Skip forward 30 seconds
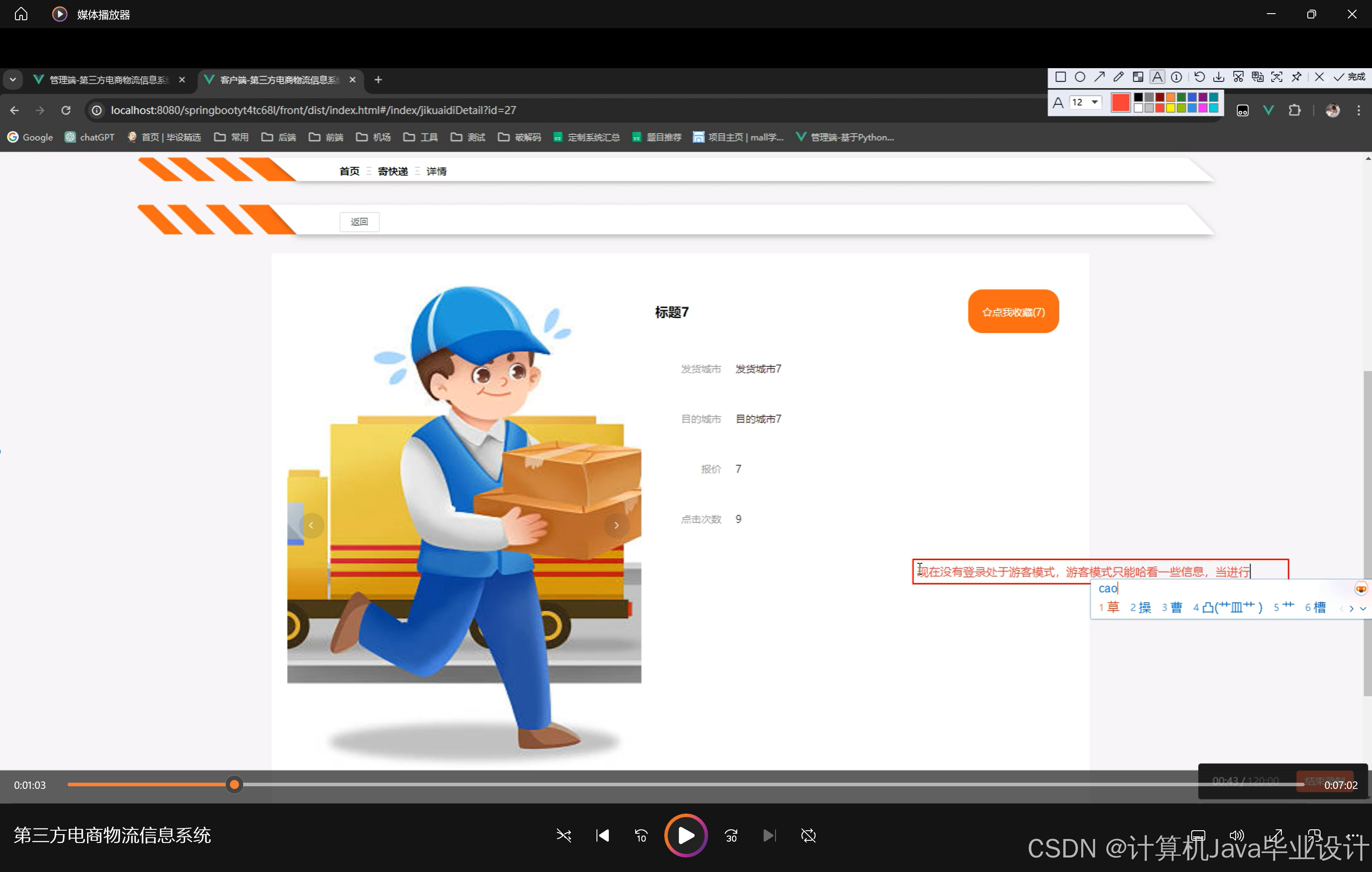Viewport: 1372px width, 872px height. coord(731,836)
